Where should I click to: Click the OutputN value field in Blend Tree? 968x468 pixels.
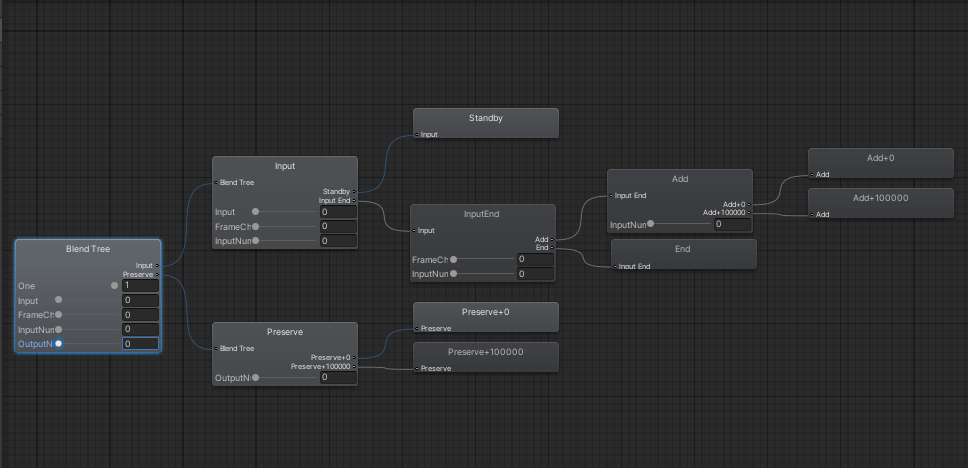click(141, 344)
